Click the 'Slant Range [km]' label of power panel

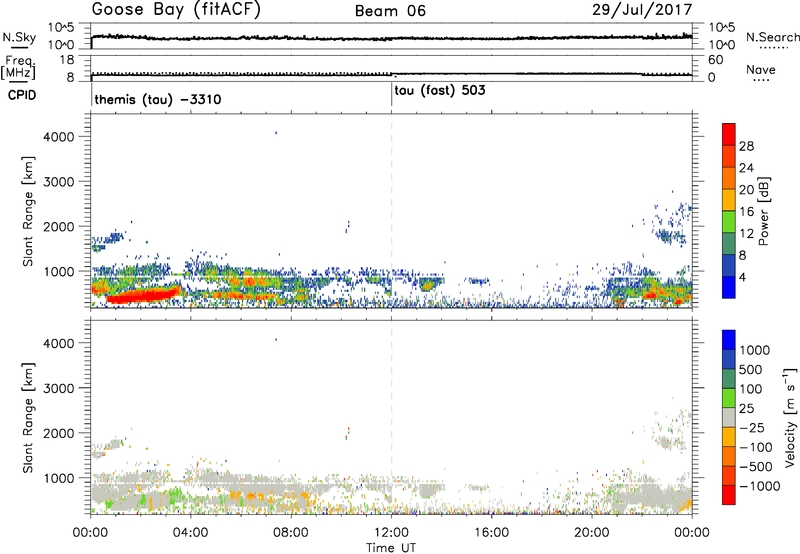(28, 211)
